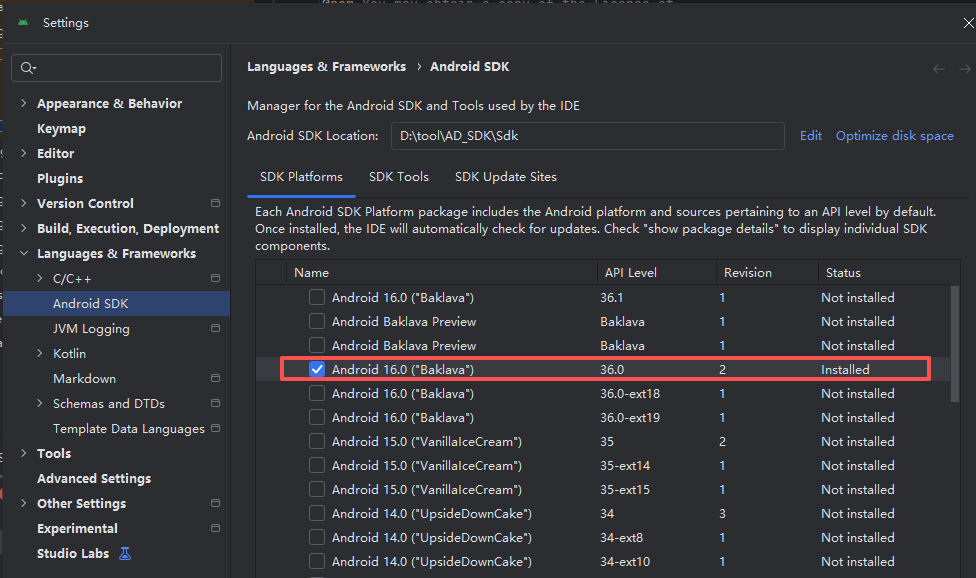Expand Version Control section
976x578 pixels.
coord(24,203)
